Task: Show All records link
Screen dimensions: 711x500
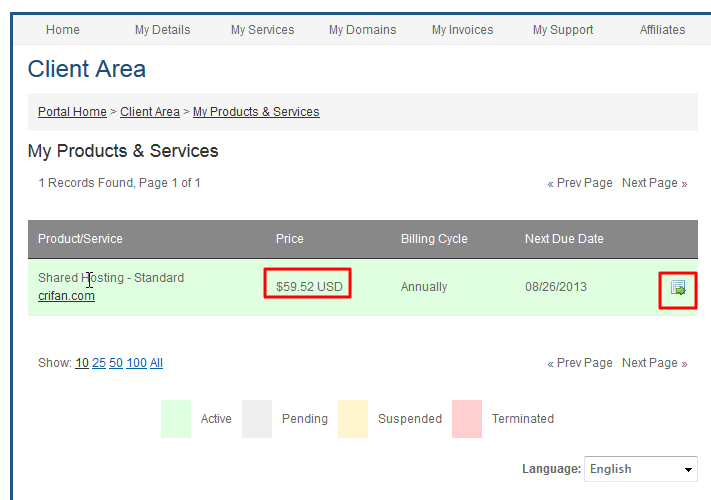Action: tap(156, 363)
